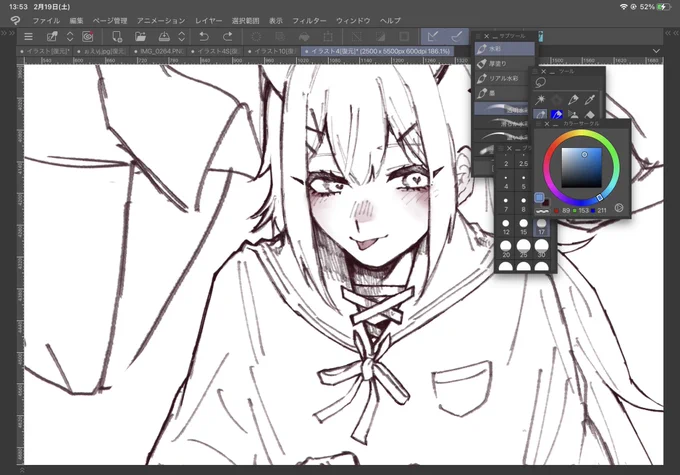The height and width of the screenshot is (475, 680).
Task: Select the Lasso tool in Tool palette
Action: click(x=540, y=82)
